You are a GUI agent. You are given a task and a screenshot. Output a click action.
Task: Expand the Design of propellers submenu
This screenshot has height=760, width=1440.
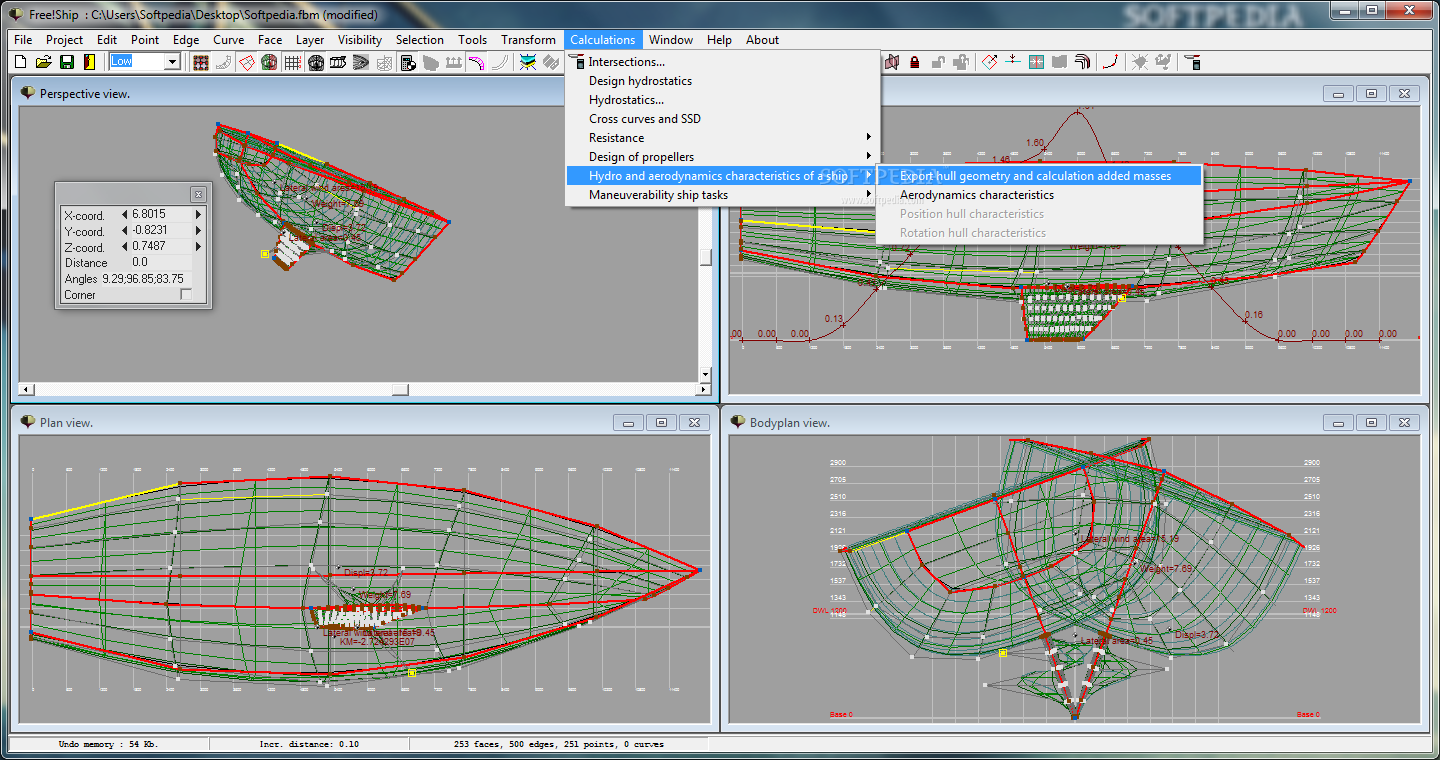(722, 157)
